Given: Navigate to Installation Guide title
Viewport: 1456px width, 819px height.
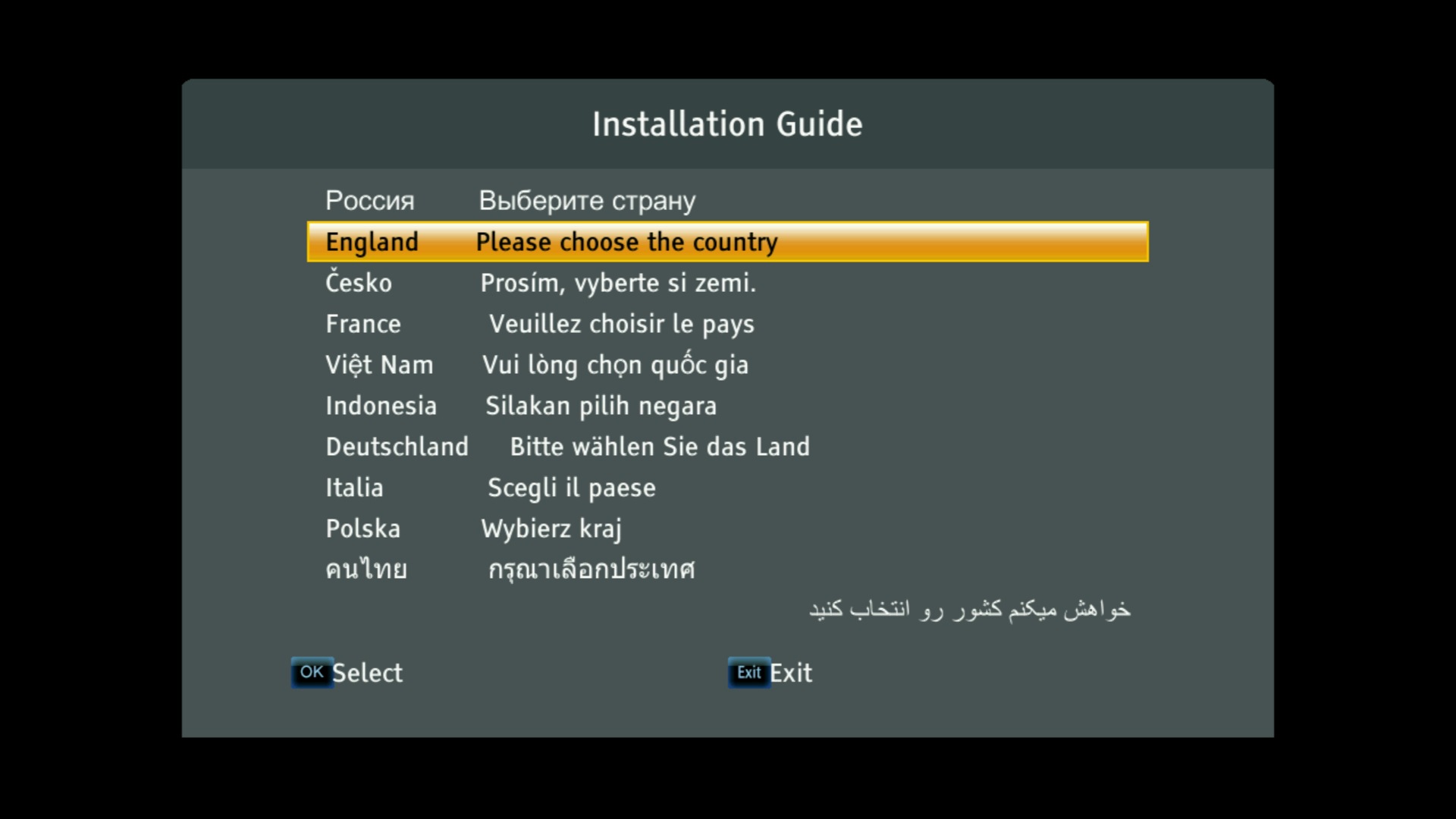Looking at the screenshot, I should 728,123.
